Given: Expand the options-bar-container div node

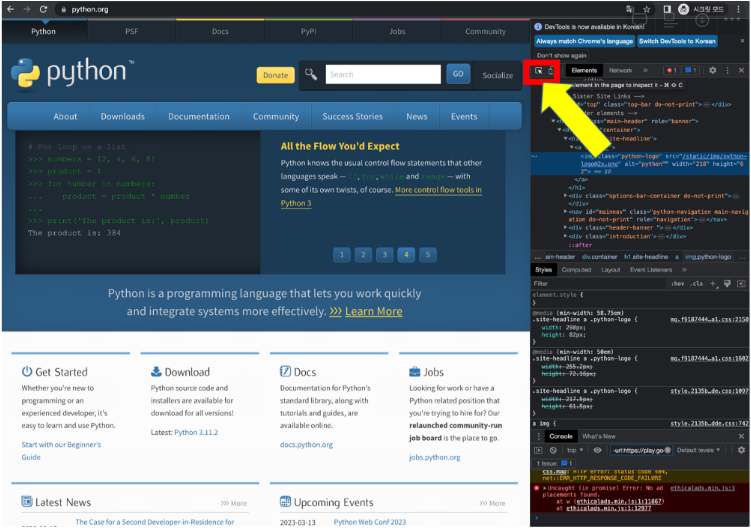Looking at the screenshot, I should click(x=566, y=195).
